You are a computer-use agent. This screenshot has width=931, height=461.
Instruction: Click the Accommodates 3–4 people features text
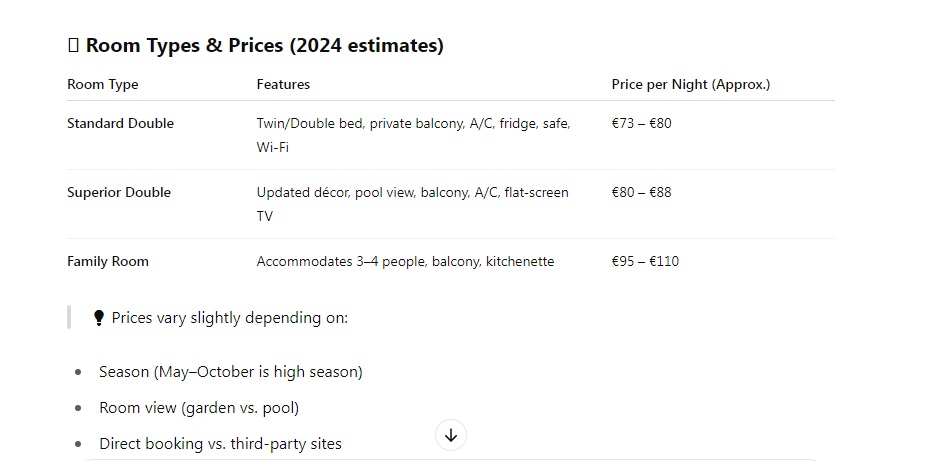tap(405, 261)
